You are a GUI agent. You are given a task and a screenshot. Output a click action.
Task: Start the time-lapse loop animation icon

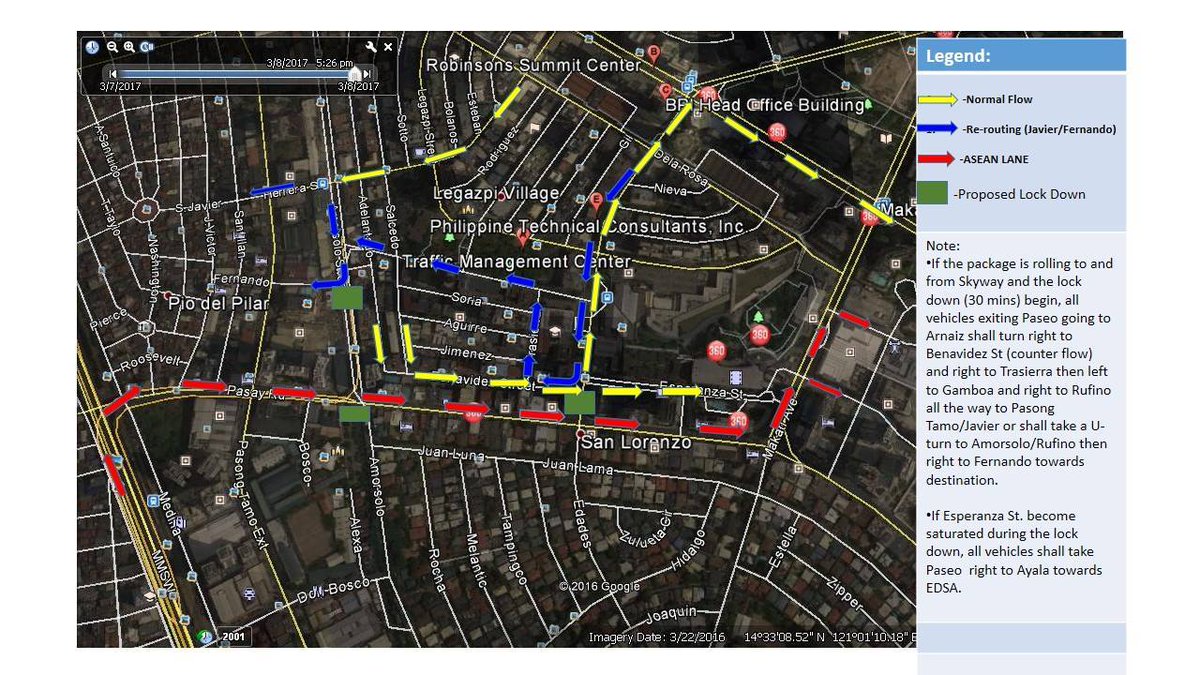pos(147,47)
